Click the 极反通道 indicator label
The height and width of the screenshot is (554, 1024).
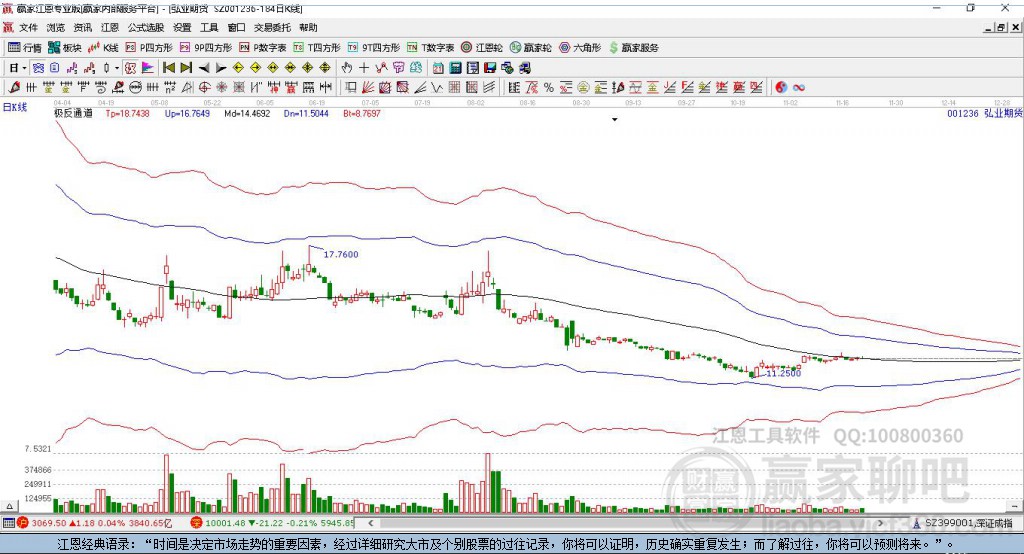pyautogui.click(x=73, y=113)
